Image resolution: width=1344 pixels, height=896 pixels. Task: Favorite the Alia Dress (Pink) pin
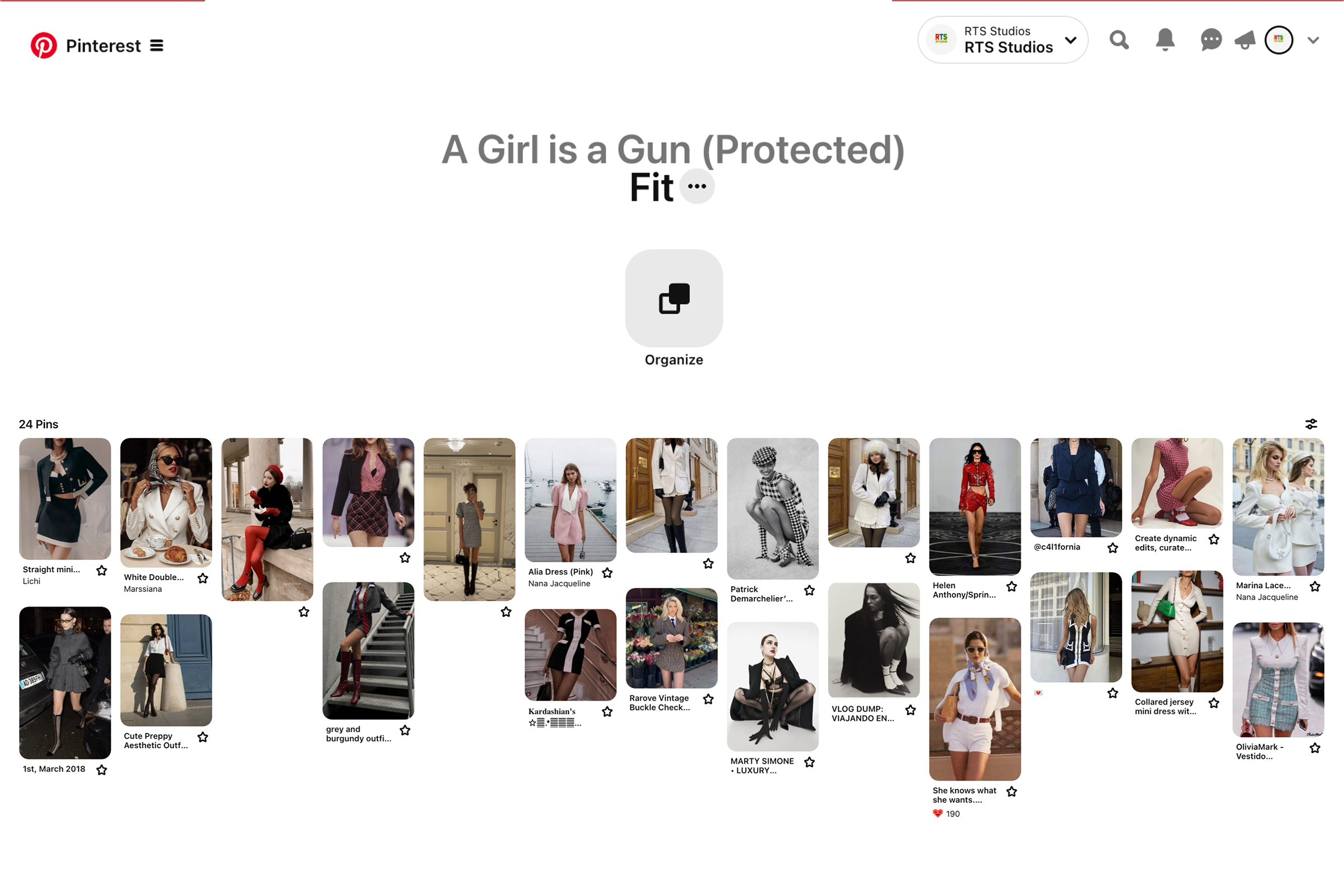[608, 572]
